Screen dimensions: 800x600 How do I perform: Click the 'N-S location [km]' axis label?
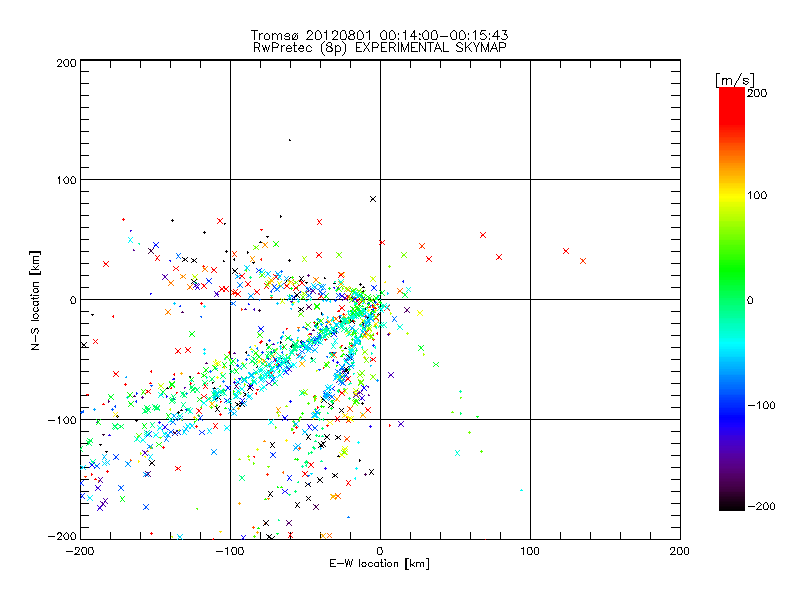point(35,301)
